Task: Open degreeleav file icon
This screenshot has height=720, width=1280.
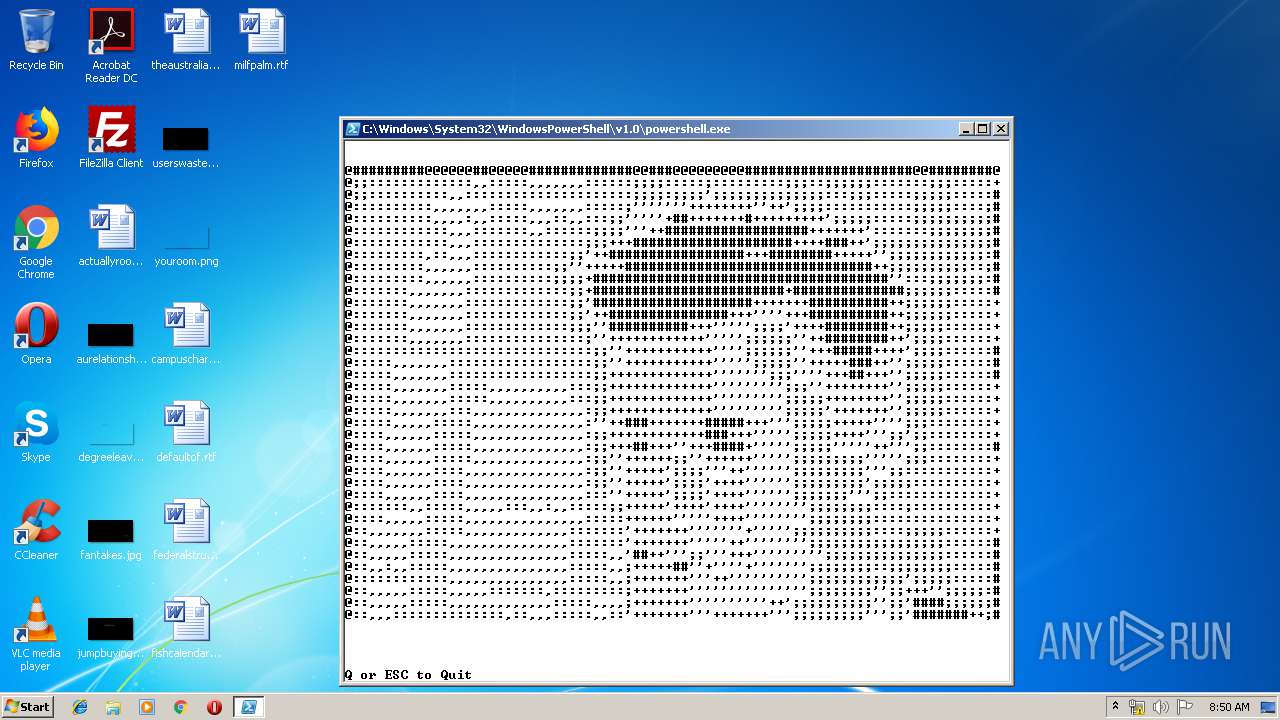Action: (111, 440)
